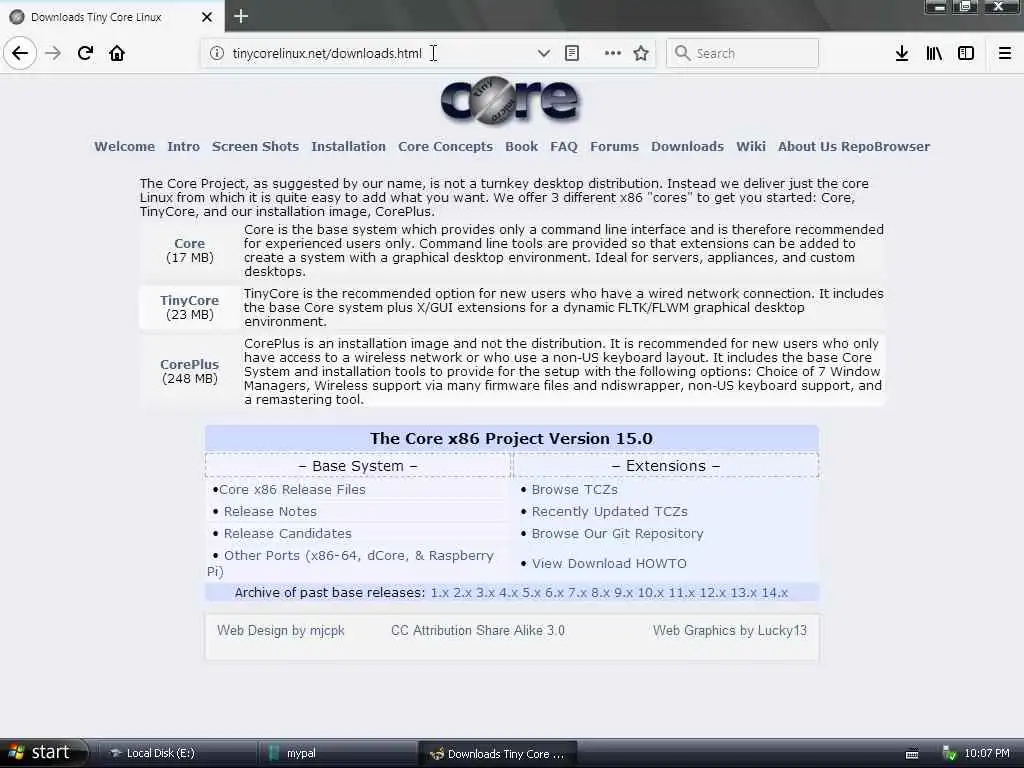Viewport: 1024px width, 768px height.
Task: Open the About Us page
Action: 807,146
